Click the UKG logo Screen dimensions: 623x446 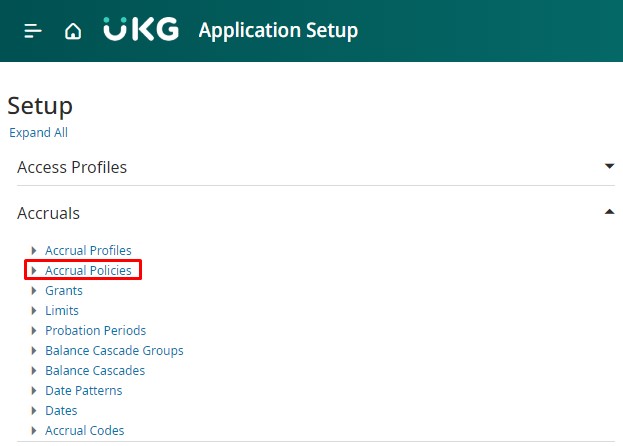pos(141,30)
